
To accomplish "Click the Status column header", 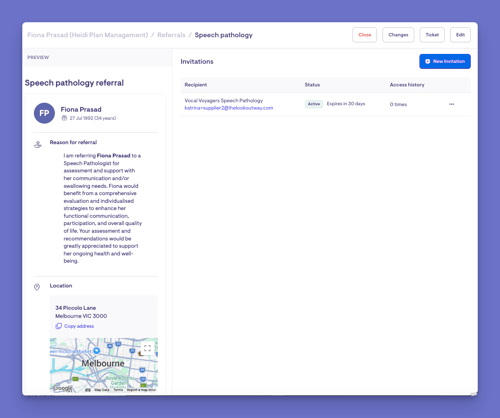I will [x=312, y=85].
